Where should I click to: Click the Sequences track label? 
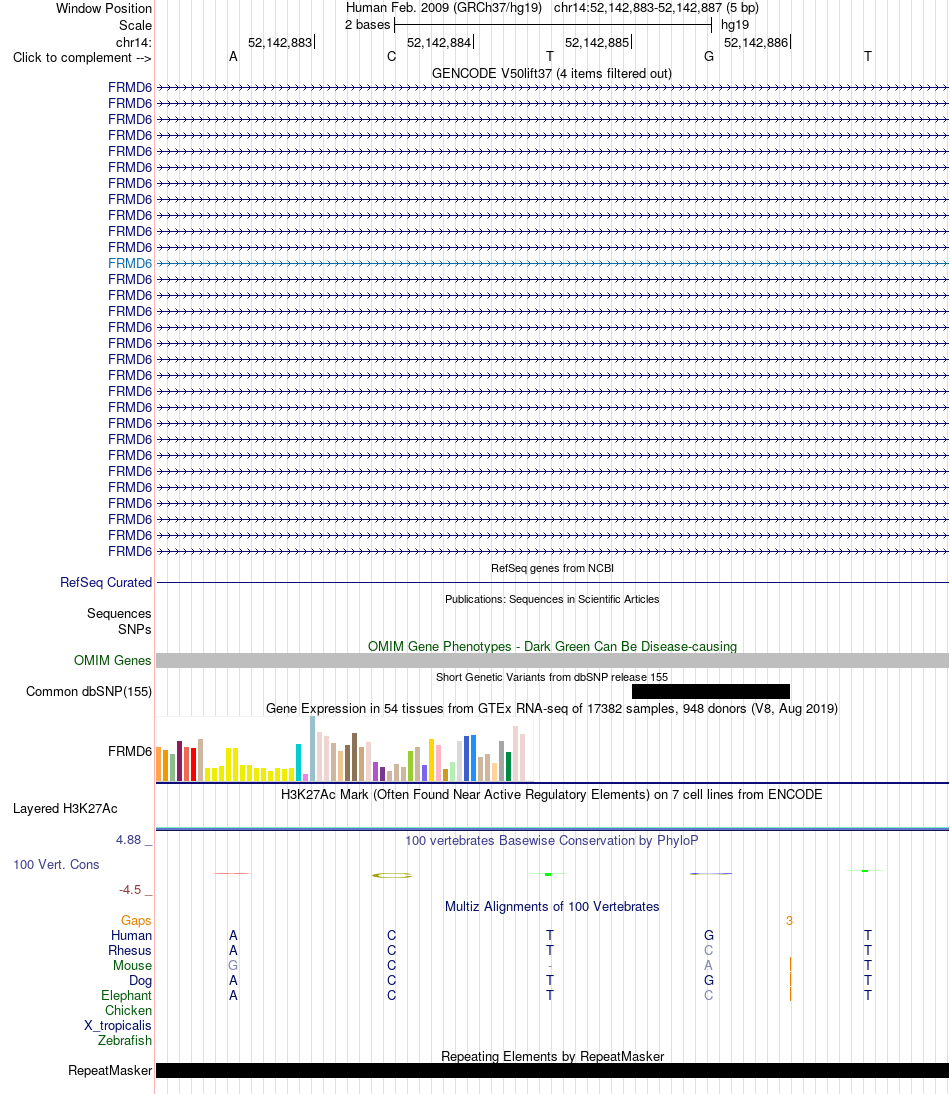click(119, 613)
